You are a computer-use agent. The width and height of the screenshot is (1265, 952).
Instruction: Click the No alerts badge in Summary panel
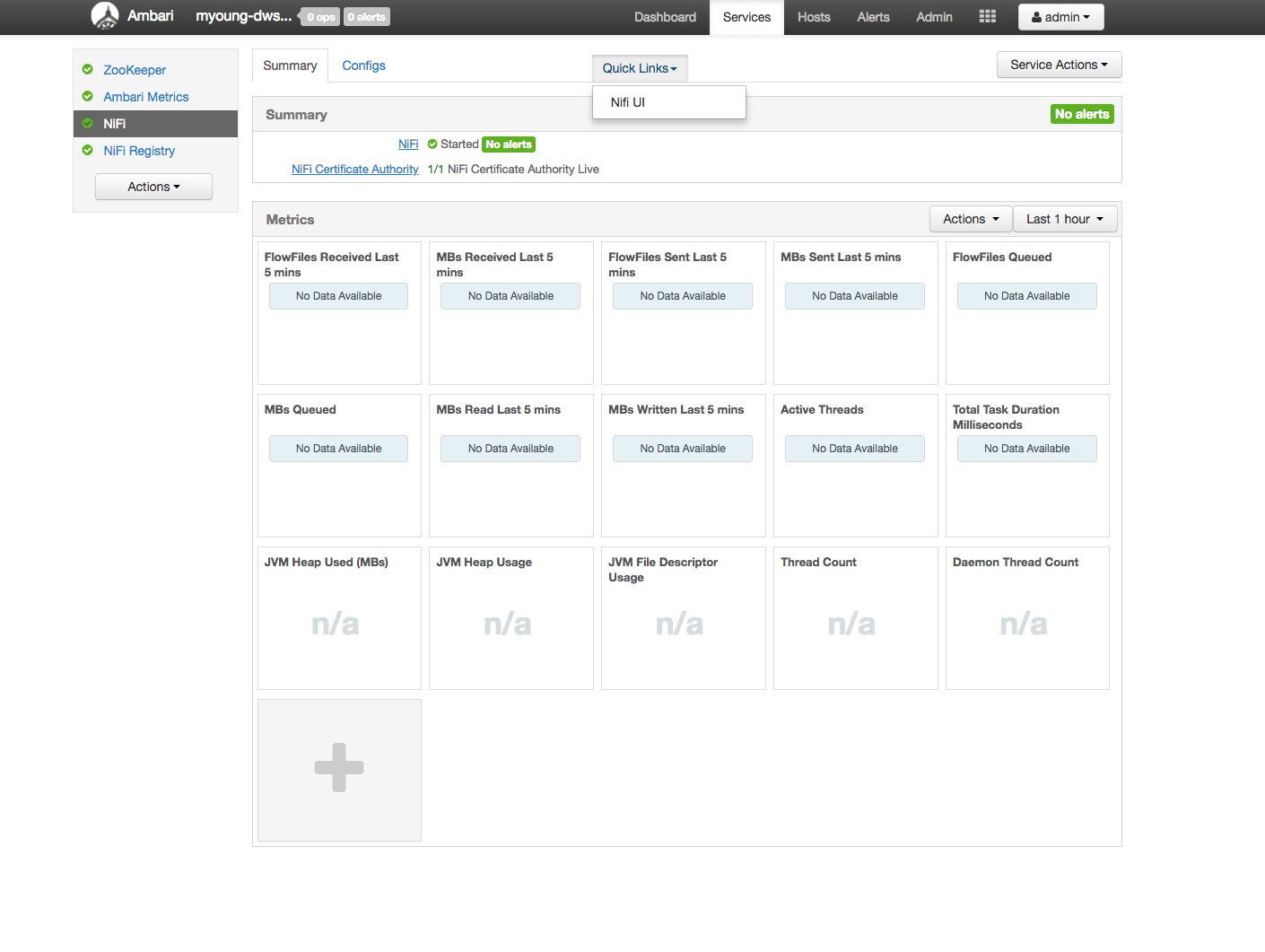coord(1081,114)
